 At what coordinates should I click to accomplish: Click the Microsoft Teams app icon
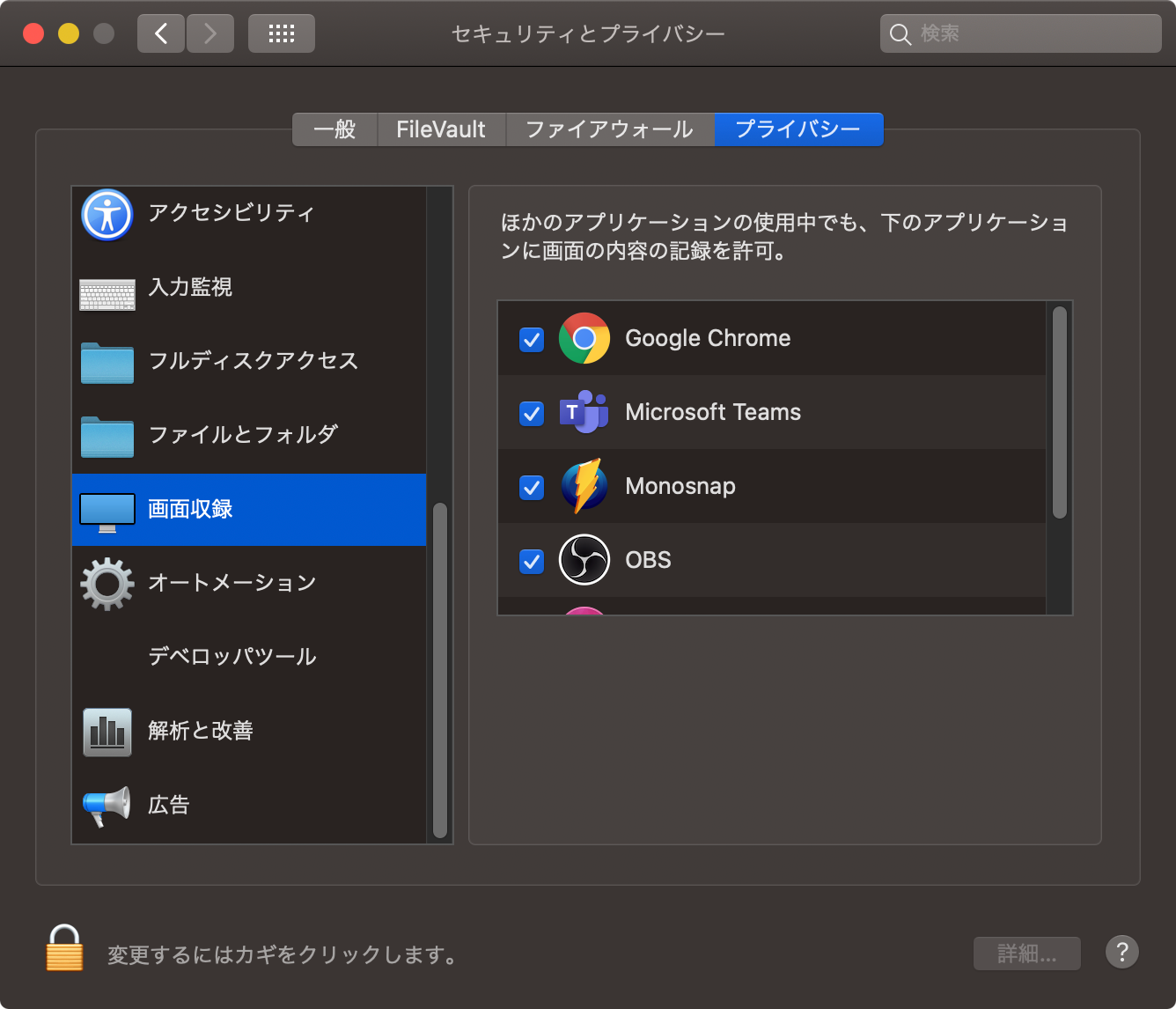(584, 412)
